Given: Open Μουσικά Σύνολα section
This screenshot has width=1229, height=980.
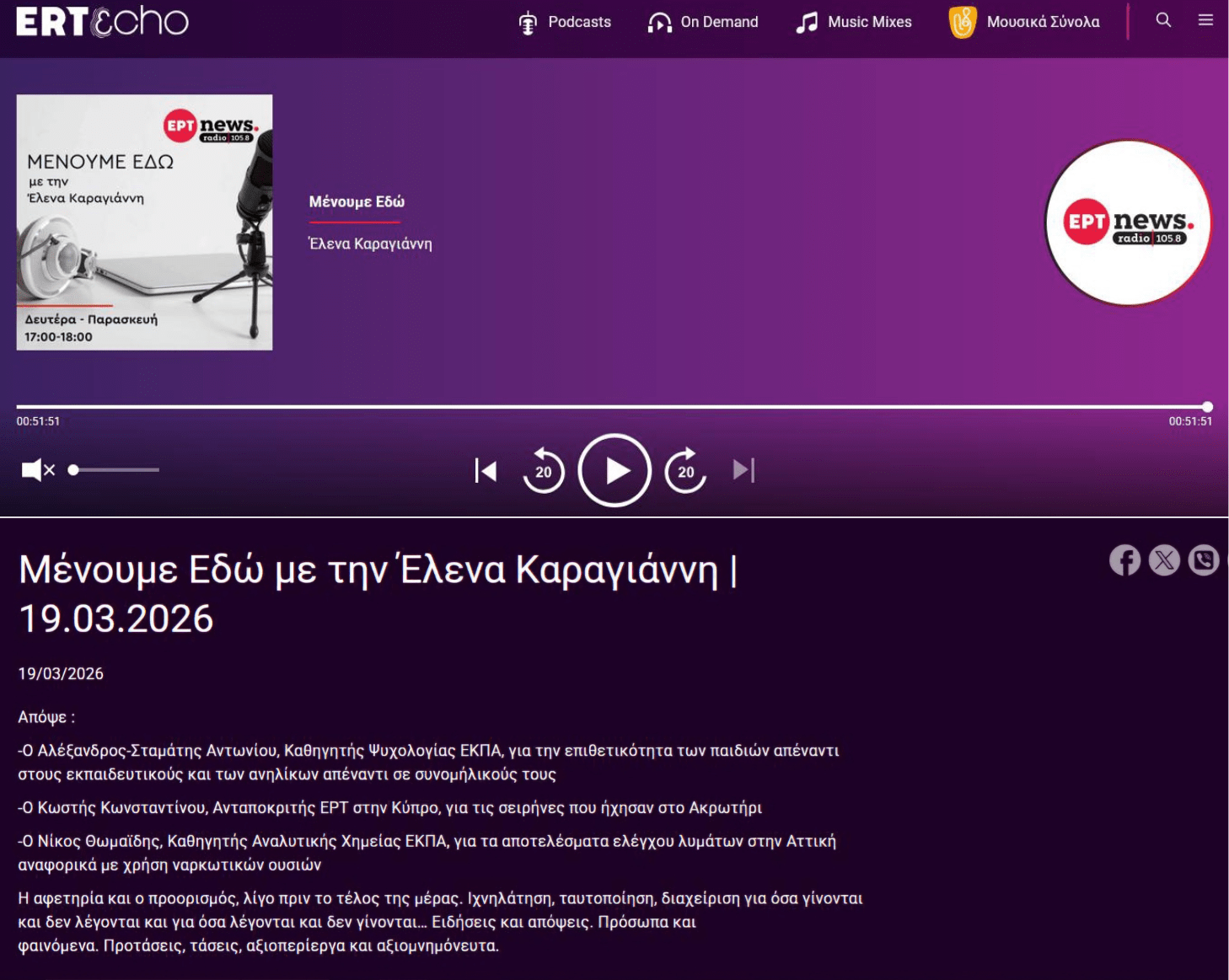Looking at the screenshot, I should point(1024,22).
